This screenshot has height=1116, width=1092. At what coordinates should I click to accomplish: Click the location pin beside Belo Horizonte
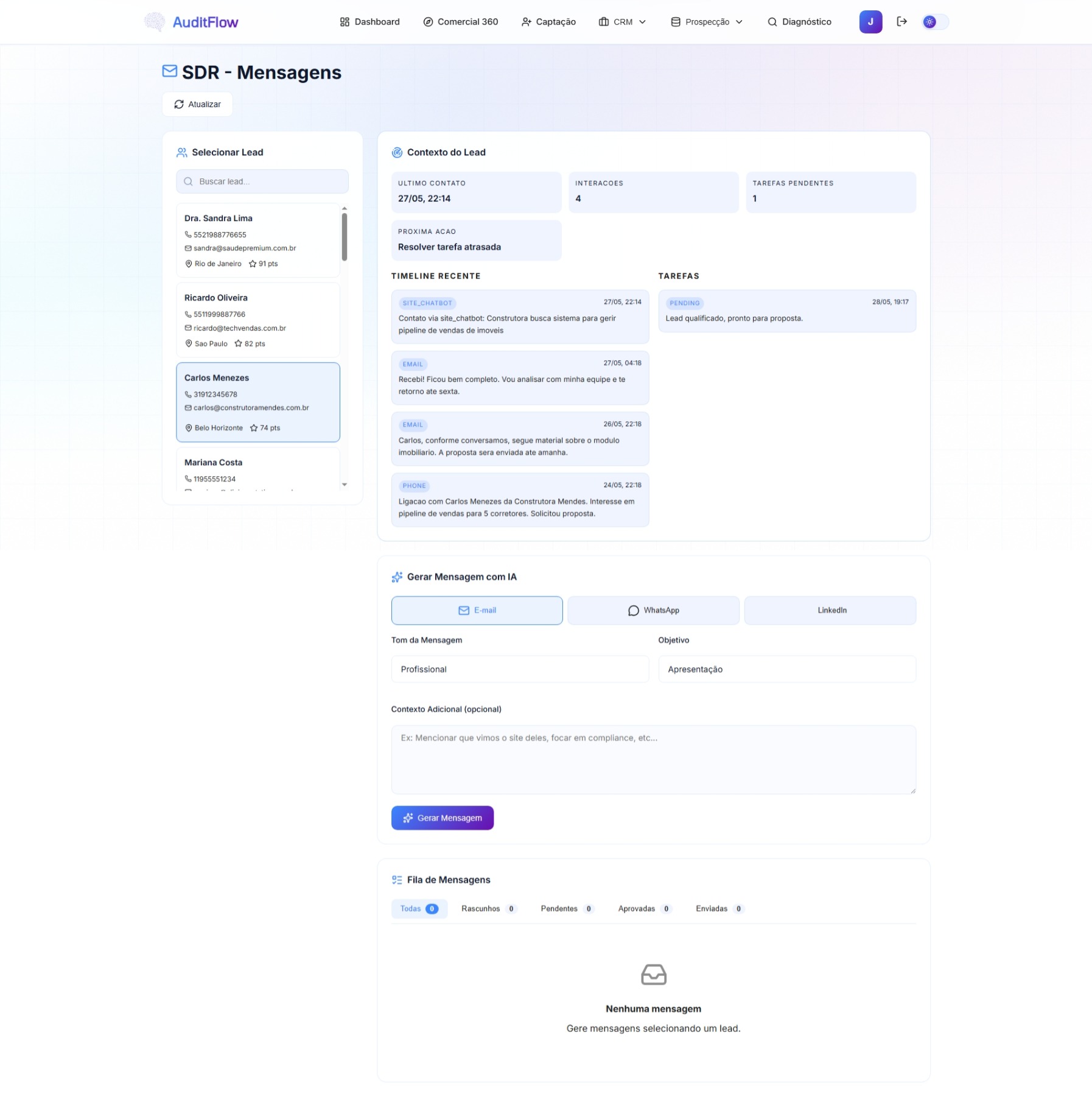[x=189, y=428]
